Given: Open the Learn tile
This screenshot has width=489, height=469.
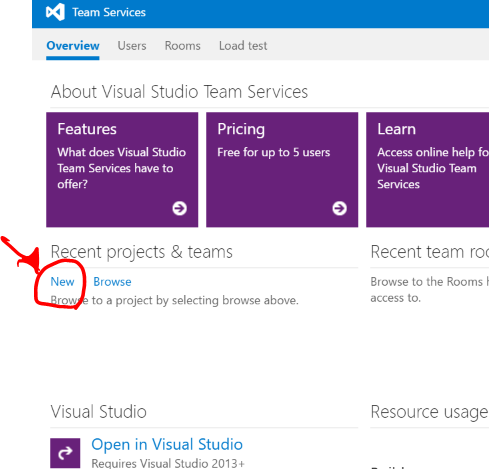Looking at the screenshot, I should [428, 170].
